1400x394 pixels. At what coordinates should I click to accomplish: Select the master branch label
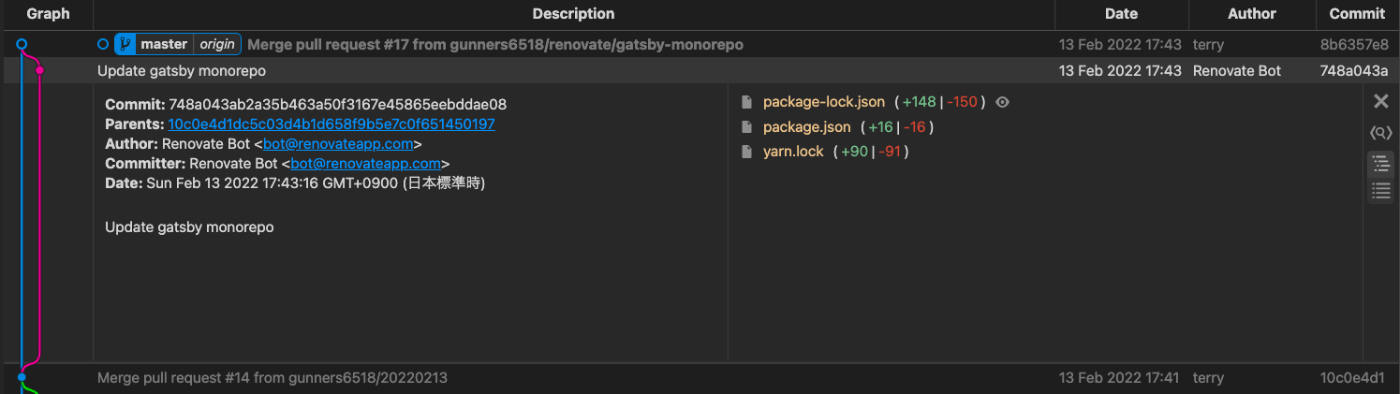pyautogui.click(x=164, y=45)
